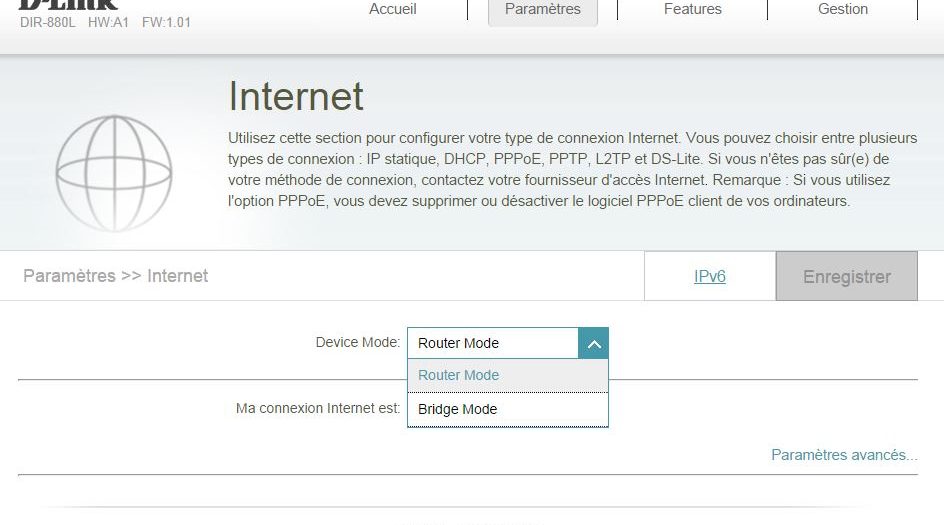Open Paramètres avancés... link

[844, 455]
